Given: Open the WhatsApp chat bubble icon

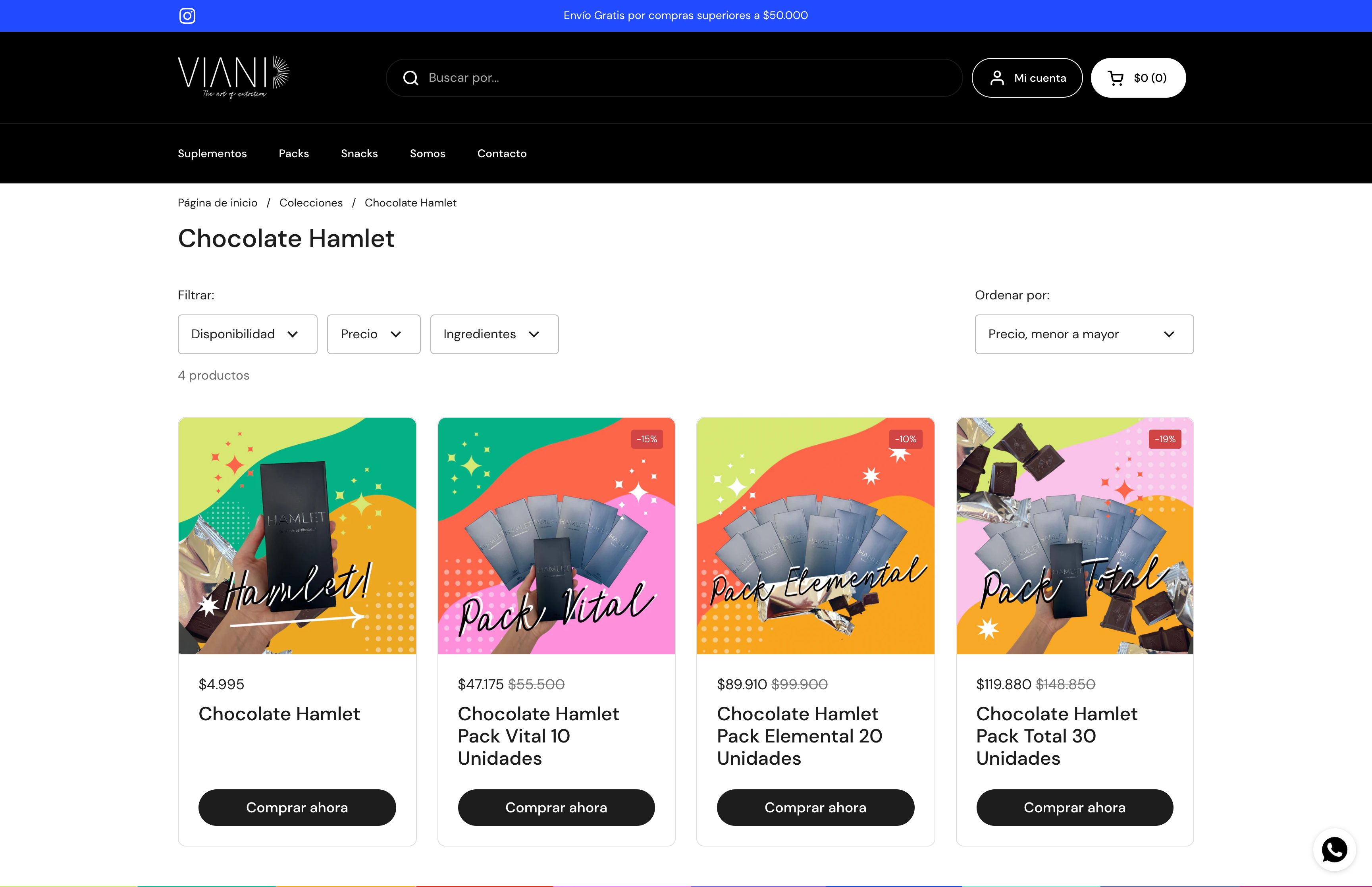Looking at the screenshot, I should [x=1335, y=850].
